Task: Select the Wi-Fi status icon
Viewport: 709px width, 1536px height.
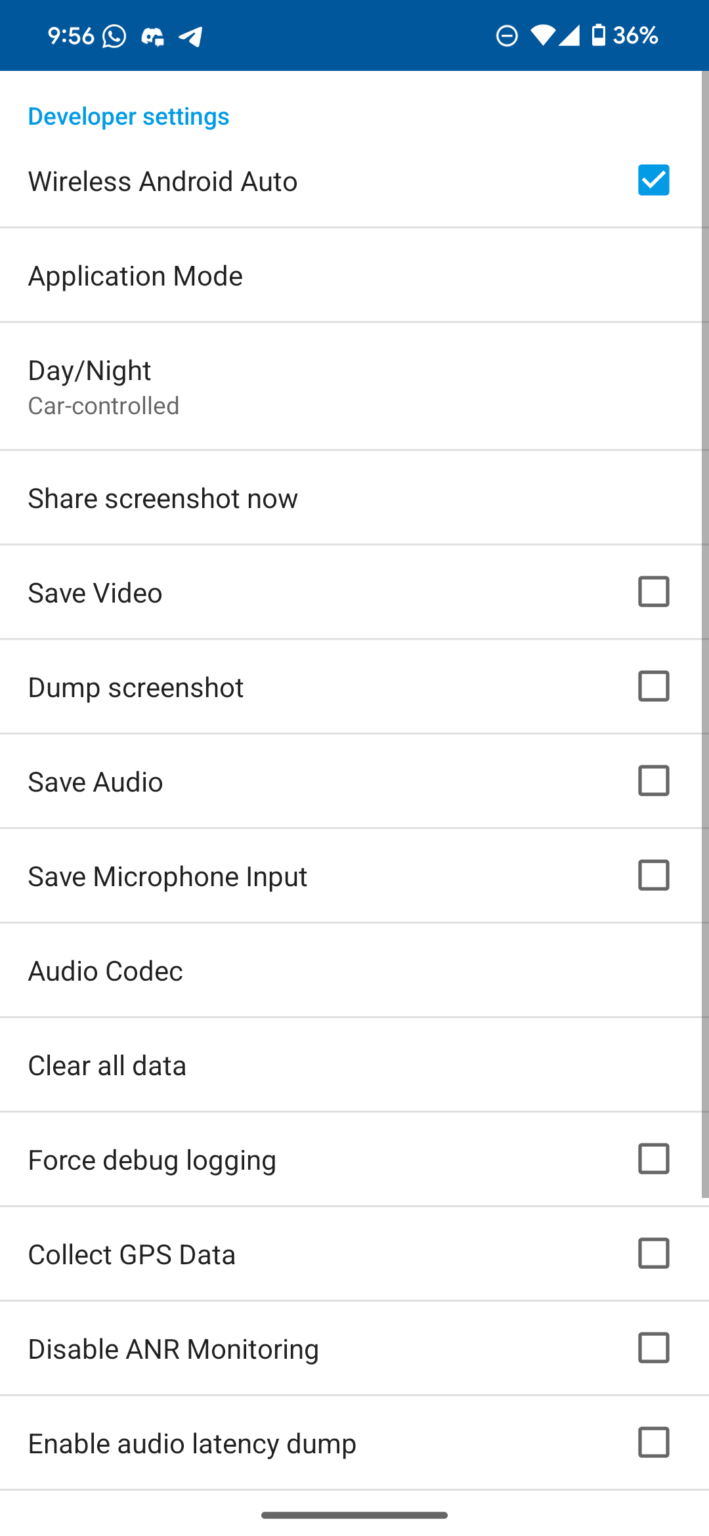Action: (541, 35)
